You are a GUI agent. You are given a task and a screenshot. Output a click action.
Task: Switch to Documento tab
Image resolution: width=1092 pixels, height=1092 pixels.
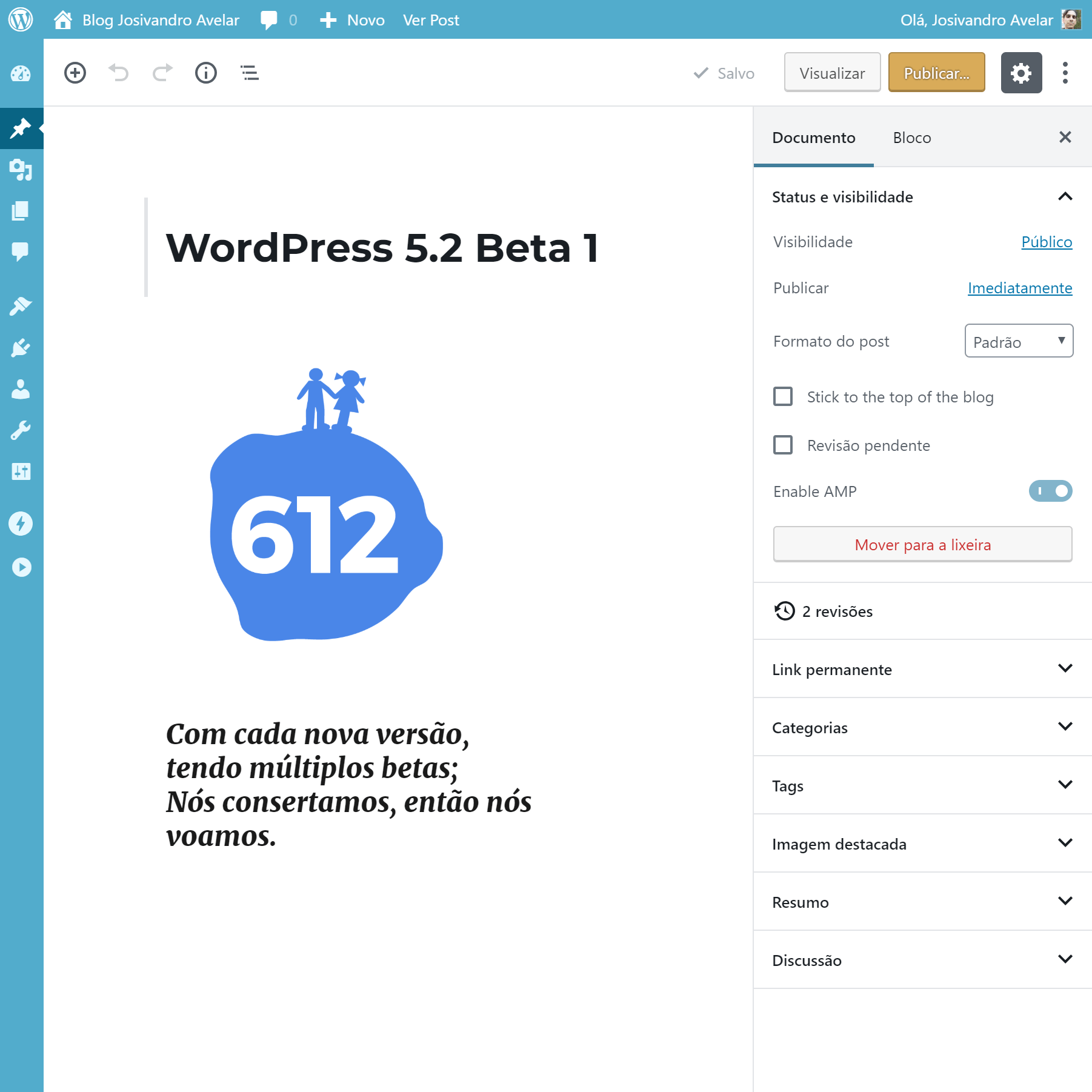click(813, 138)
